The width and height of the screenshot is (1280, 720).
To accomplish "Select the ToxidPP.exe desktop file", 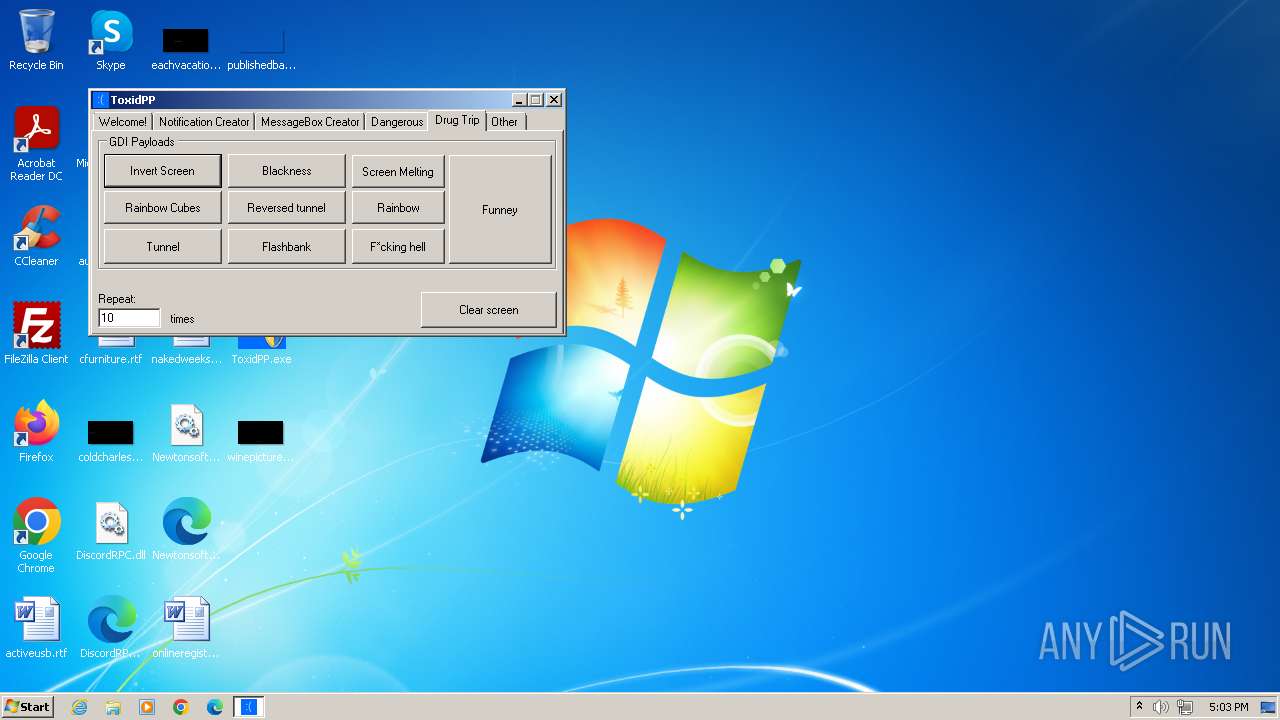I will (261, 350).
